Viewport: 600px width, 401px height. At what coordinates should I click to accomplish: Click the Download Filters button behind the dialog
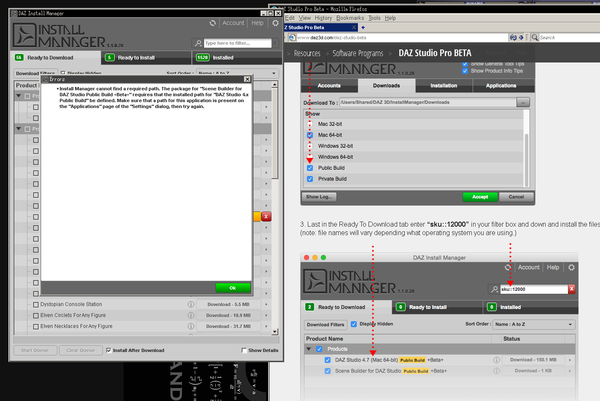point(35,73)
